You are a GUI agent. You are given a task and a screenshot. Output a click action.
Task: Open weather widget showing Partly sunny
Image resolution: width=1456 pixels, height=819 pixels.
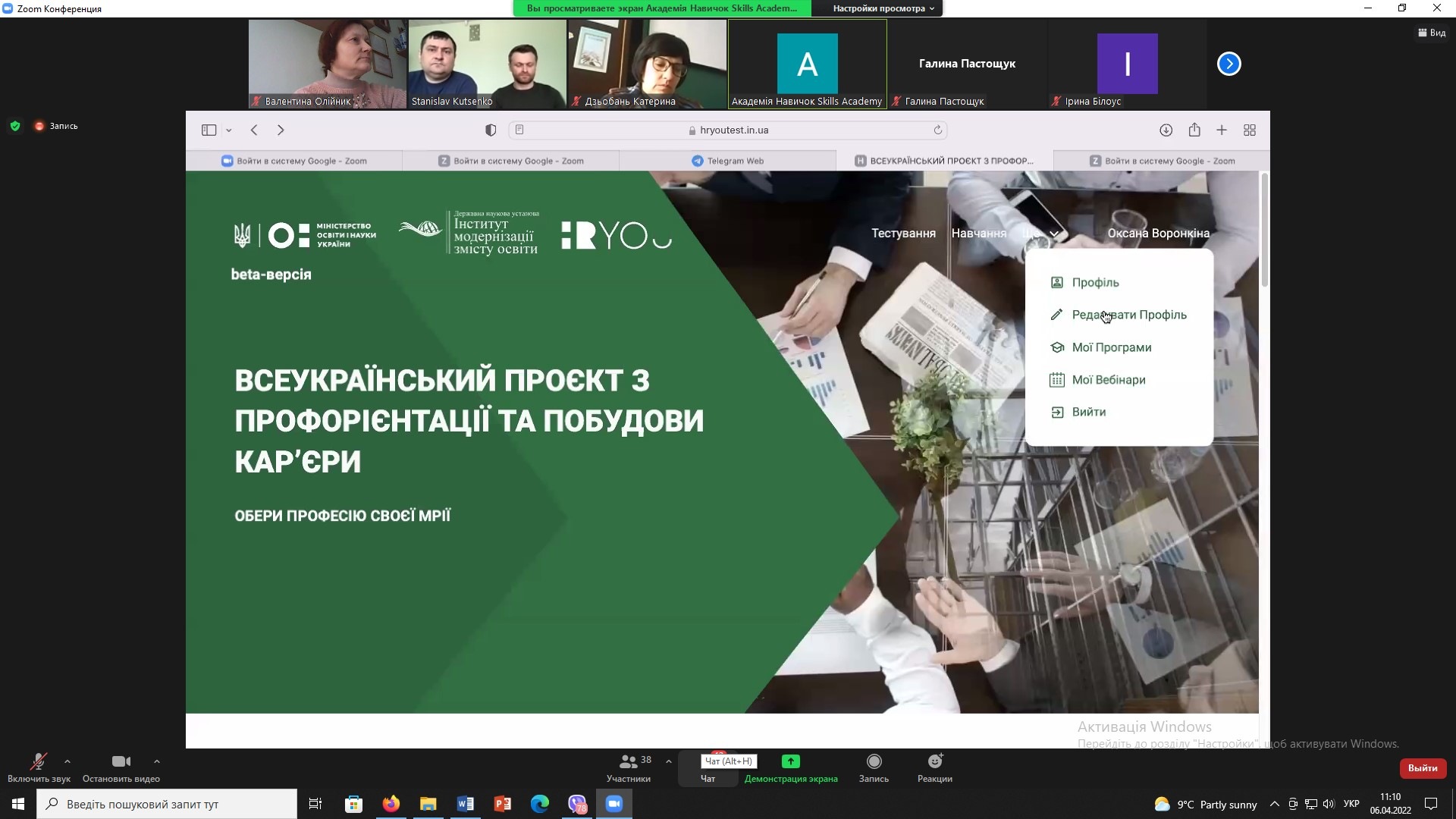(x=1206, y=805)
